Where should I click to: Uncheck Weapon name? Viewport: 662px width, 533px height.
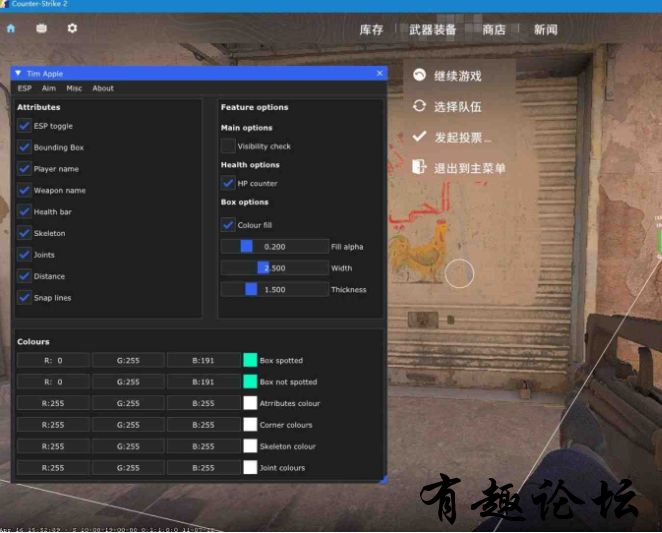24,190
